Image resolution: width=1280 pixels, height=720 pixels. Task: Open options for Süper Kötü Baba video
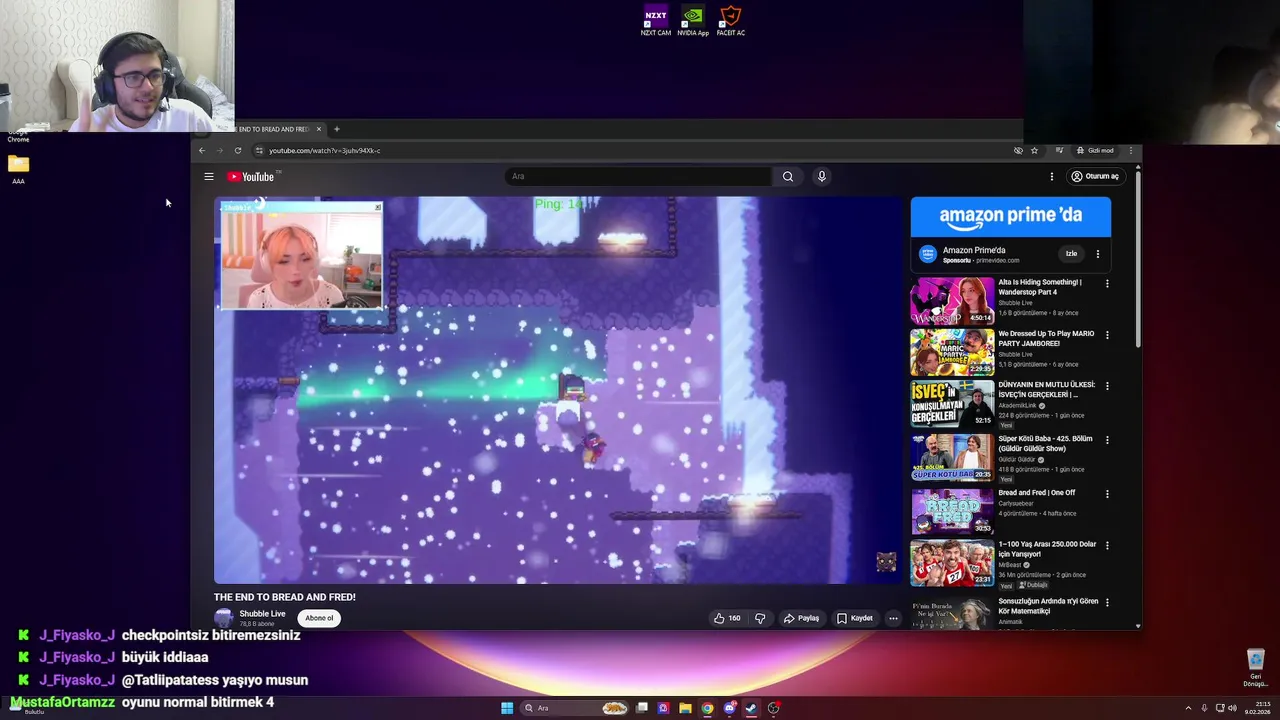coord(1107,440)
